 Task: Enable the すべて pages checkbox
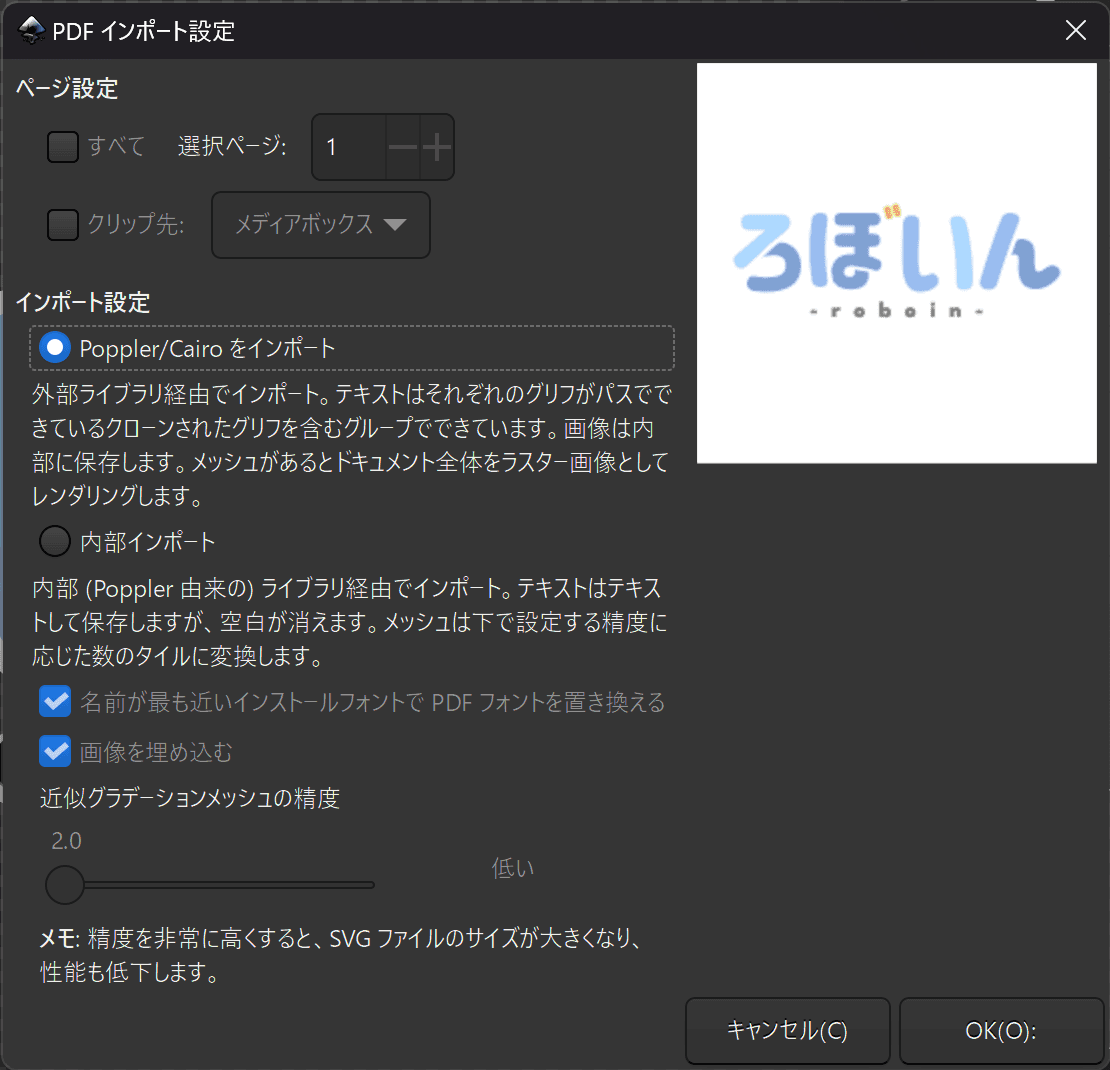[62, 147]
